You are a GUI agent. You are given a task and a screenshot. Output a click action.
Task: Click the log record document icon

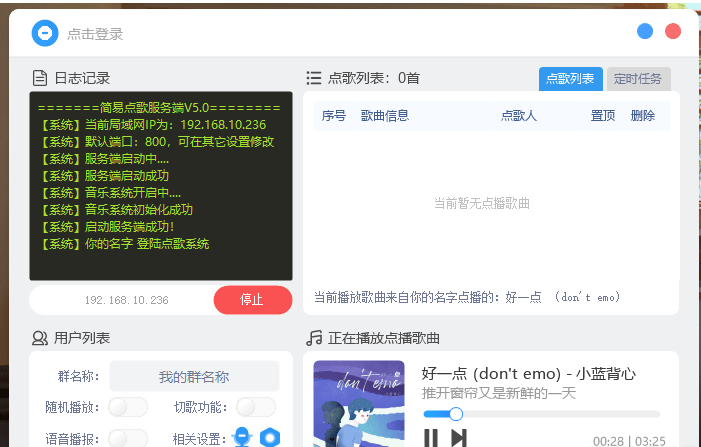(40, 78)
